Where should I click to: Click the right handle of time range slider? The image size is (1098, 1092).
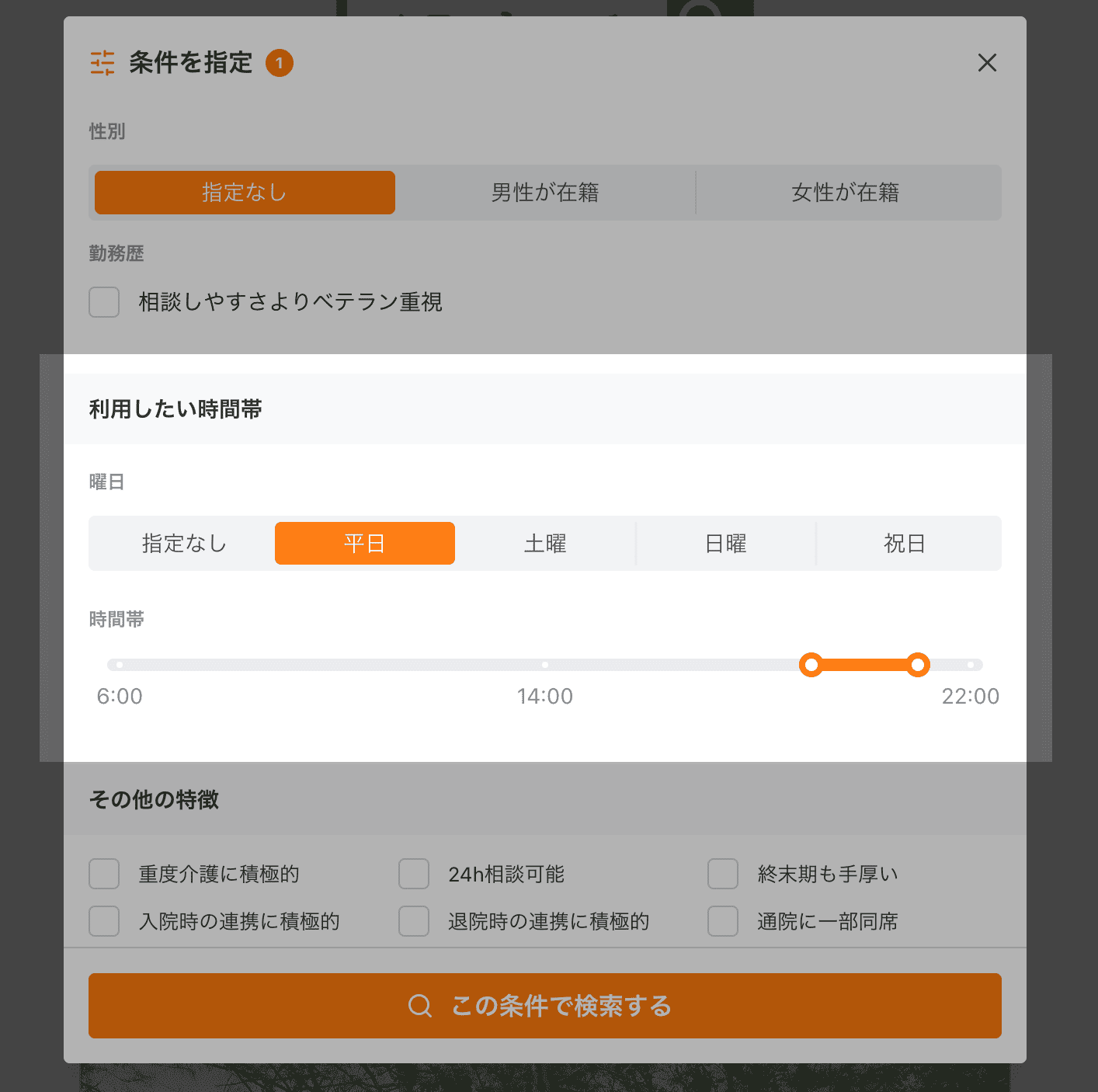pyautogui.click(x=918, y=665)
